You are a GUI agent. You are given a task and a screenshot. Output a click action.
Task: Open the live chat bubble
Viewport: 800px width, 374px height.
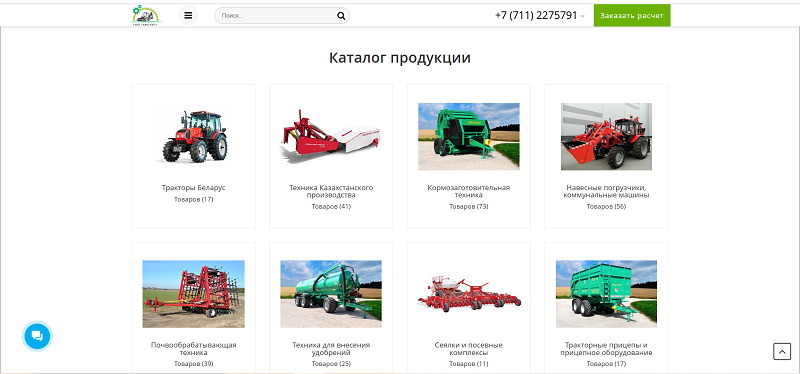click(37, 336)
